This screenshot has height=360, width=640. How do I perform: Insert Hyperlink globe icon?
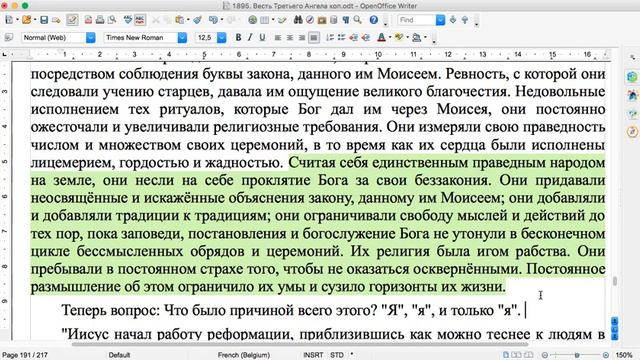pos(253,20)
